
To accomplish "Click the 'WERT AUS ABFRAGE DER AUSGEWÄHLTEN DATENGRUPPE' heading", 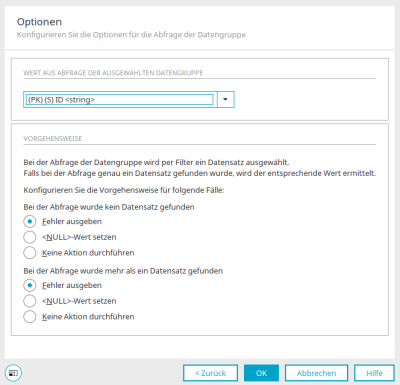I will [x=113, y=73].
